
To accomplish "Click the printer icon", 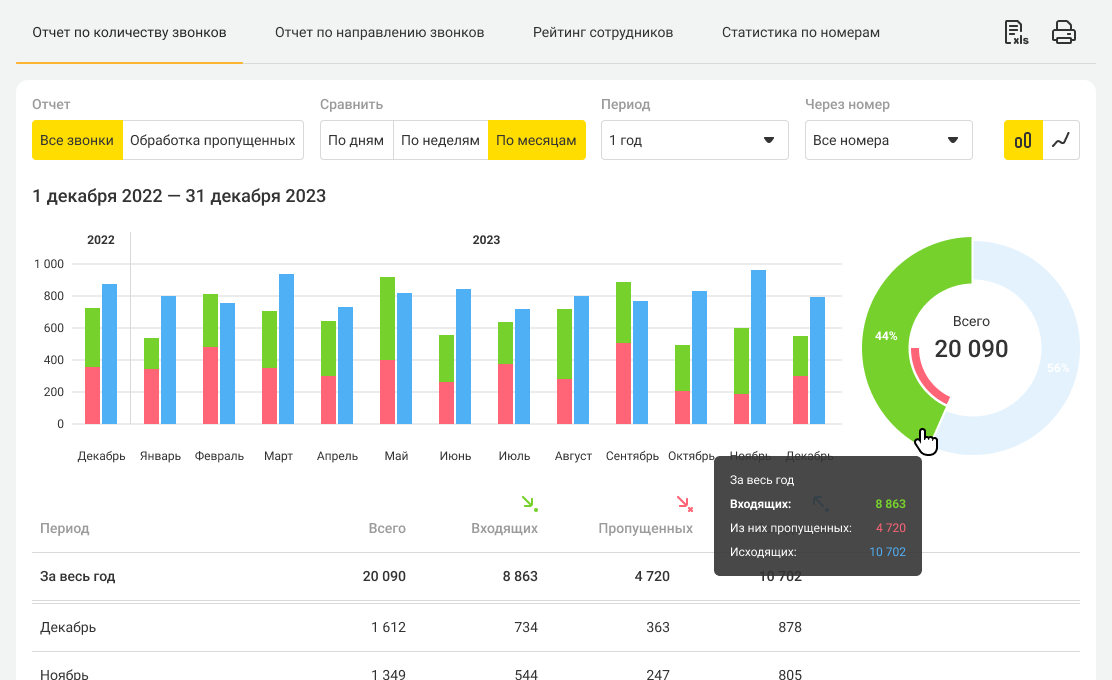I will [x=1064, y=33].
